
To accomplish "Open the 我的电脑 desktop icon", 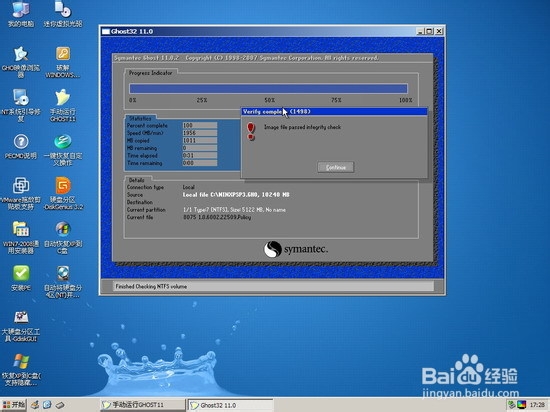I will [21, 14].
